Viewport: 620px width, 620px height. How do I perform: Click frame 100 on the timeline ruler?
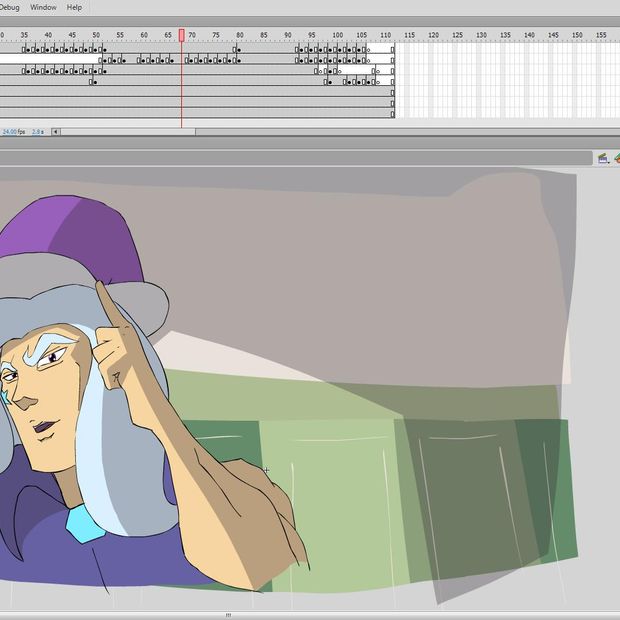(337, 36)
